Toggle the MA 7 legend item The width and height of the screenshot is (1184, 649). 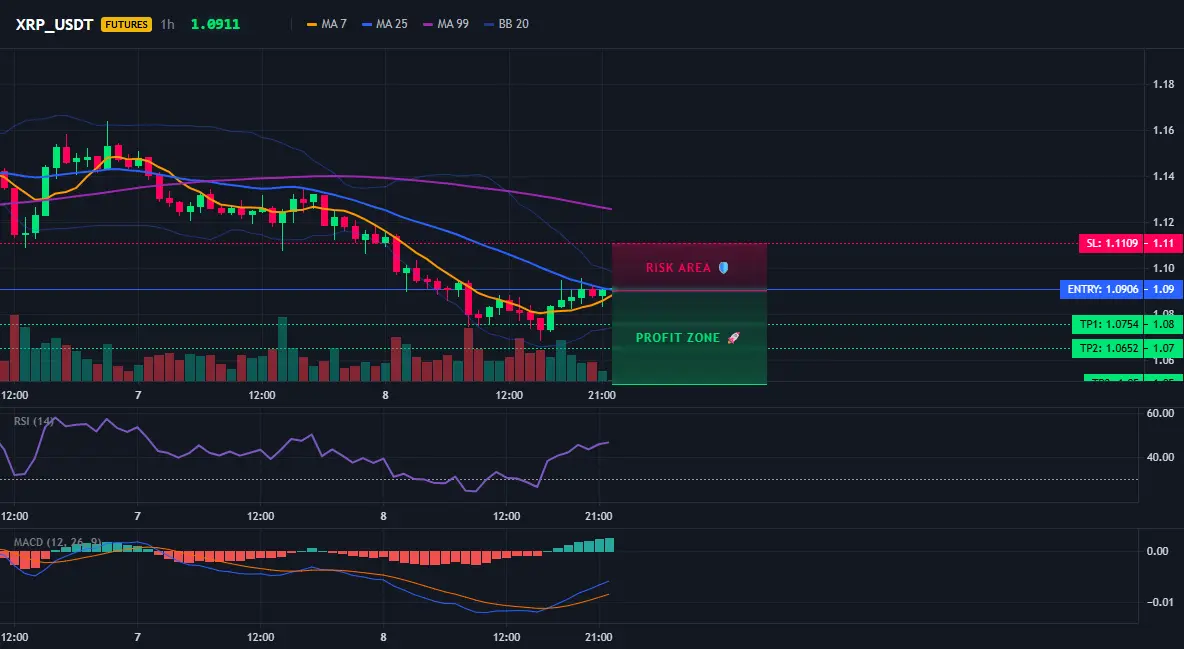click(x=327, y=24)
